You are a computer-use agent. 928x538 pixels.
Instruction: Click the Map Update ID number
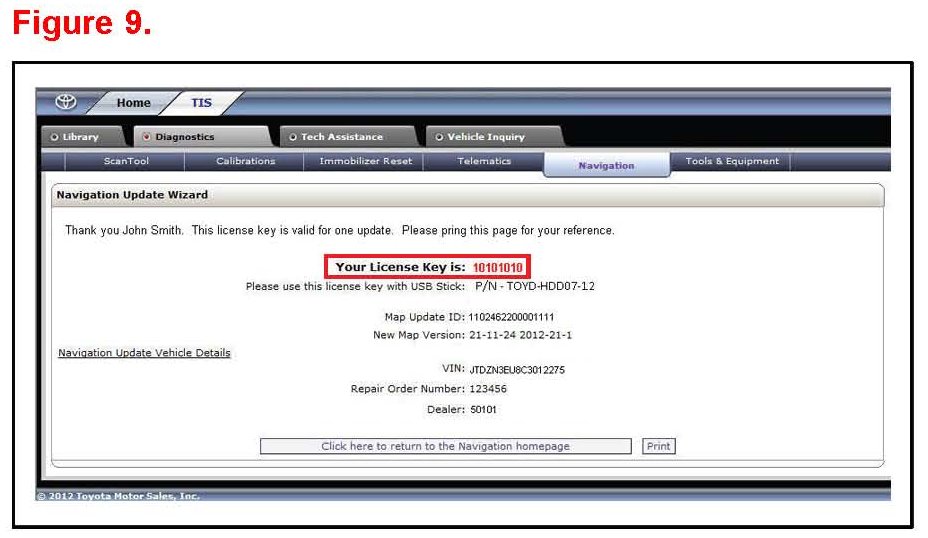(511, 317)
